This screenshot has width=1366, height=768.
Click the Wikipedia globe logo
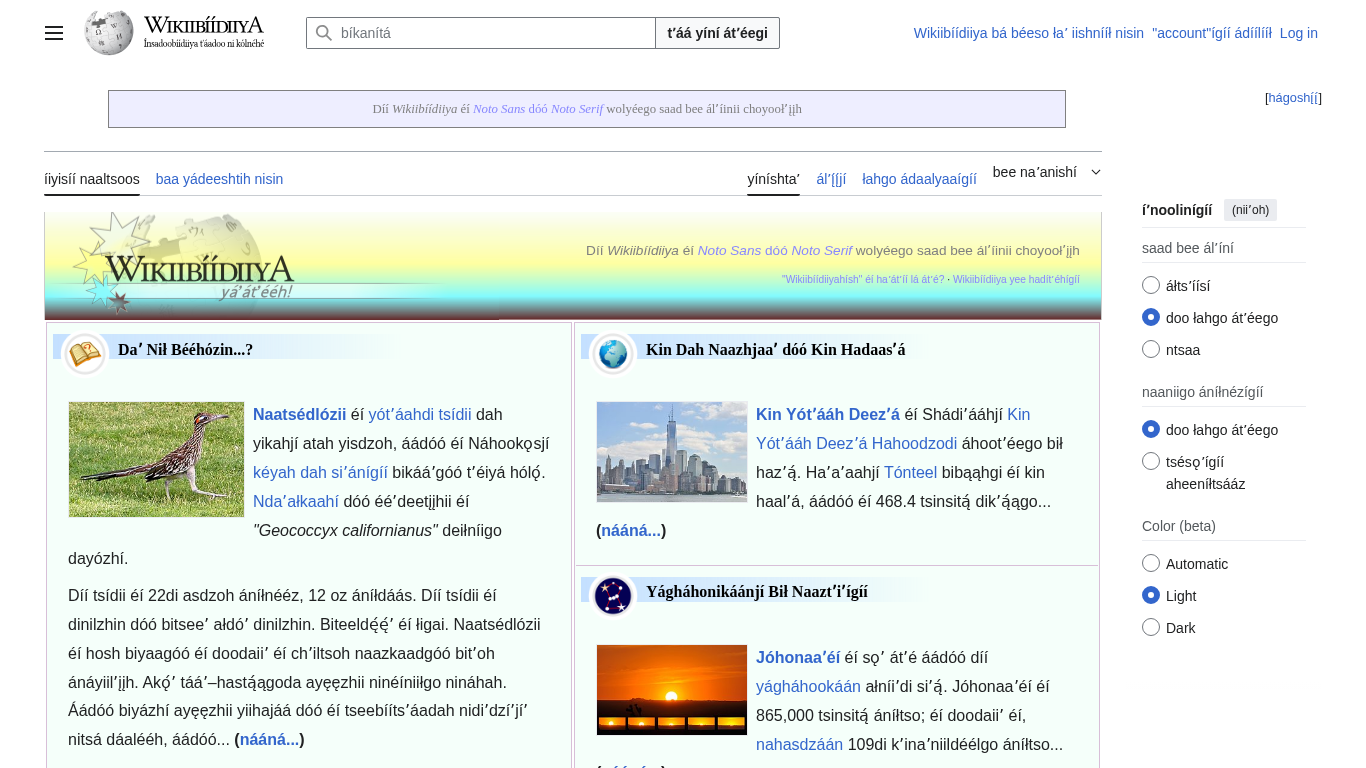pos(109,33)
